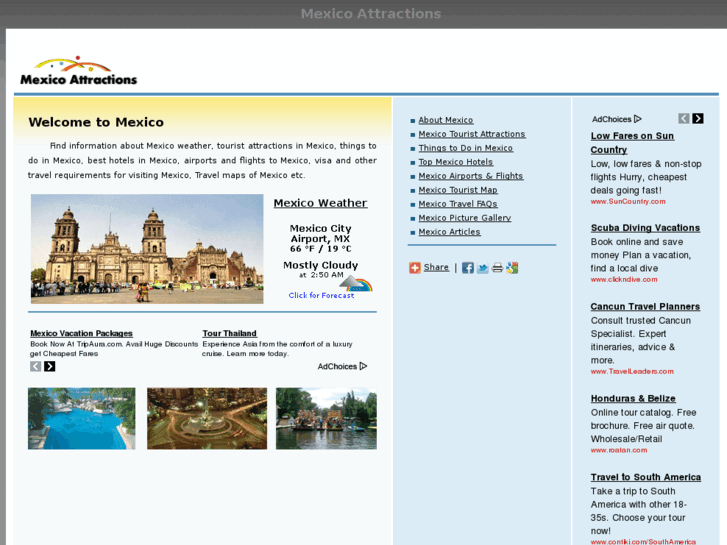
Task: Open Honduras & Belize ad
Action: 633,398
